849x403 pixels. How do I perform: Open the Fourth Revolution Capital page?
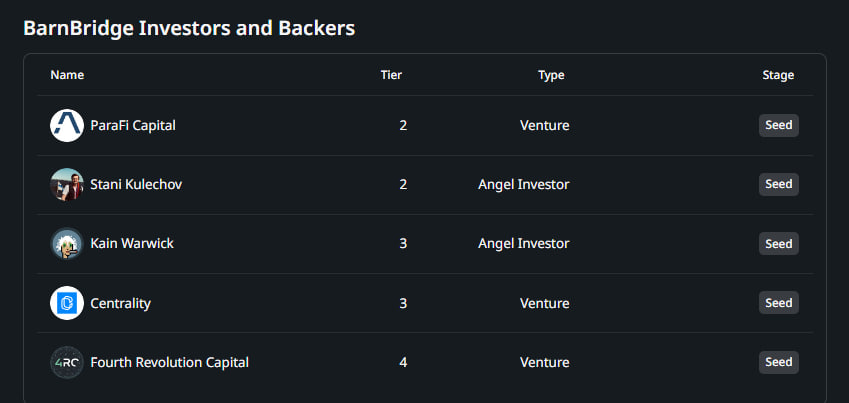coord(169,362)
